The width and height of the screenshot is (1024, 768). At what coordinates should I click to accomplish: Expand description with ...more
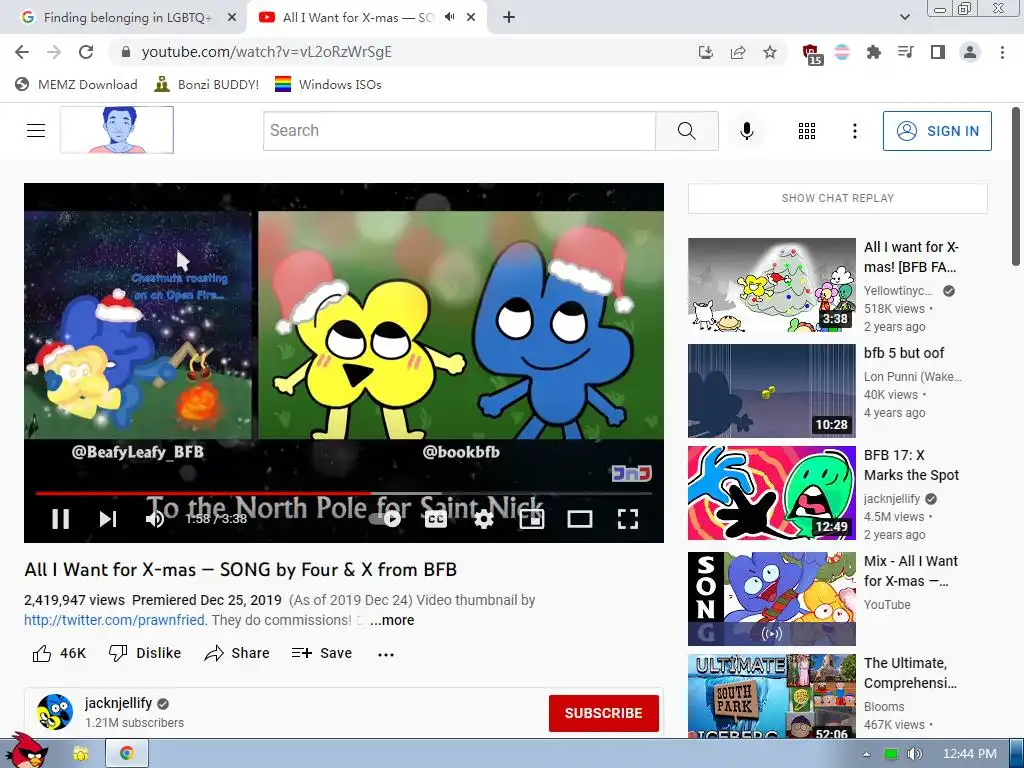click(x=392, y=620)
